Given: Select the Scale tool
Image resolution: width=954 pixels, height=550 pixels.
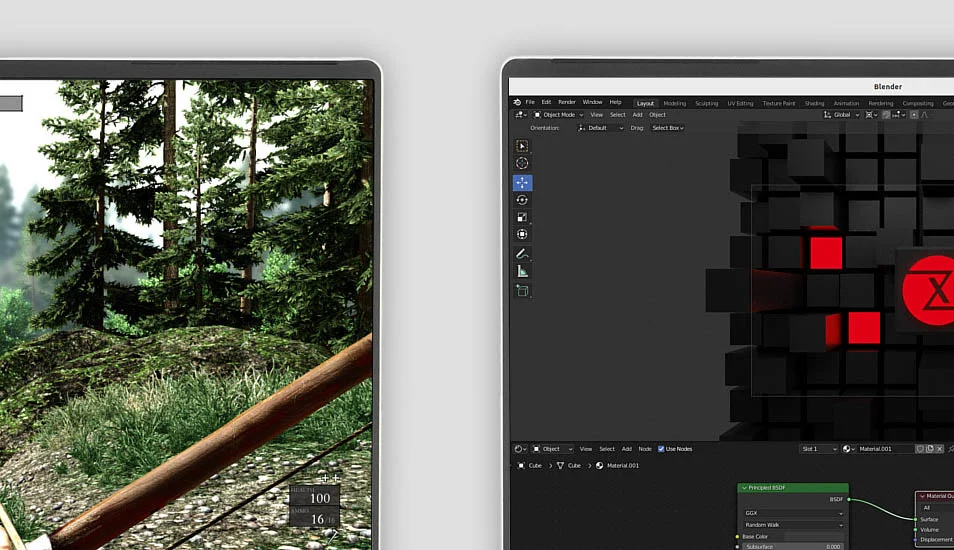Looking at the screenshot, I should click(522, 217).
